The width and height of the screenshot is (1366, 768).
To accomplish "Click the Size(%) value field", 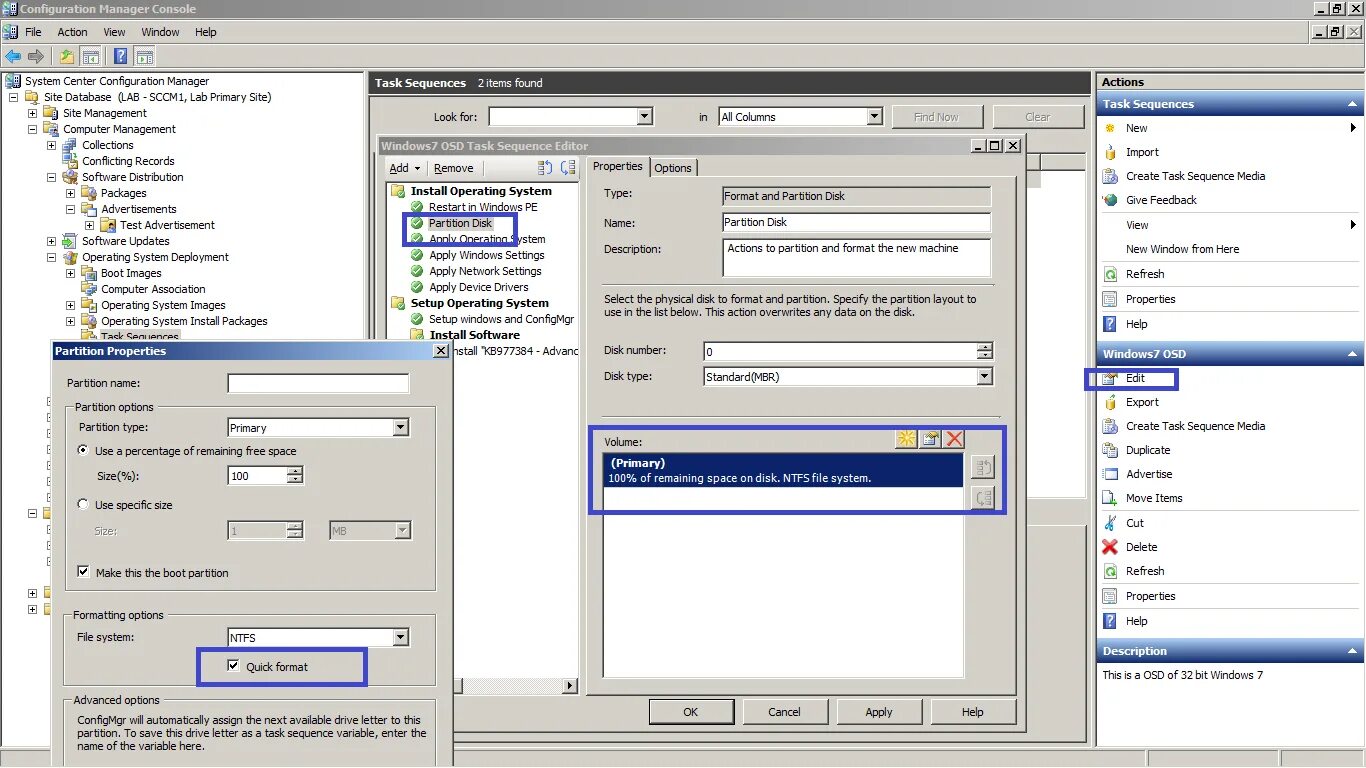I will click(257, 476).
